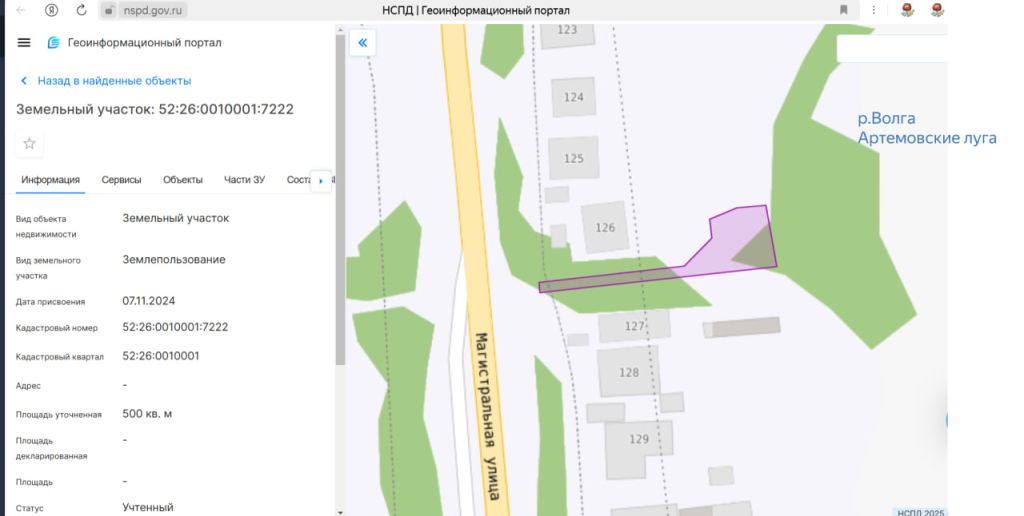This screenshot has width=1024, height=516.
Task: Bookmark this page in the browser
Action: tap(844, 10)
